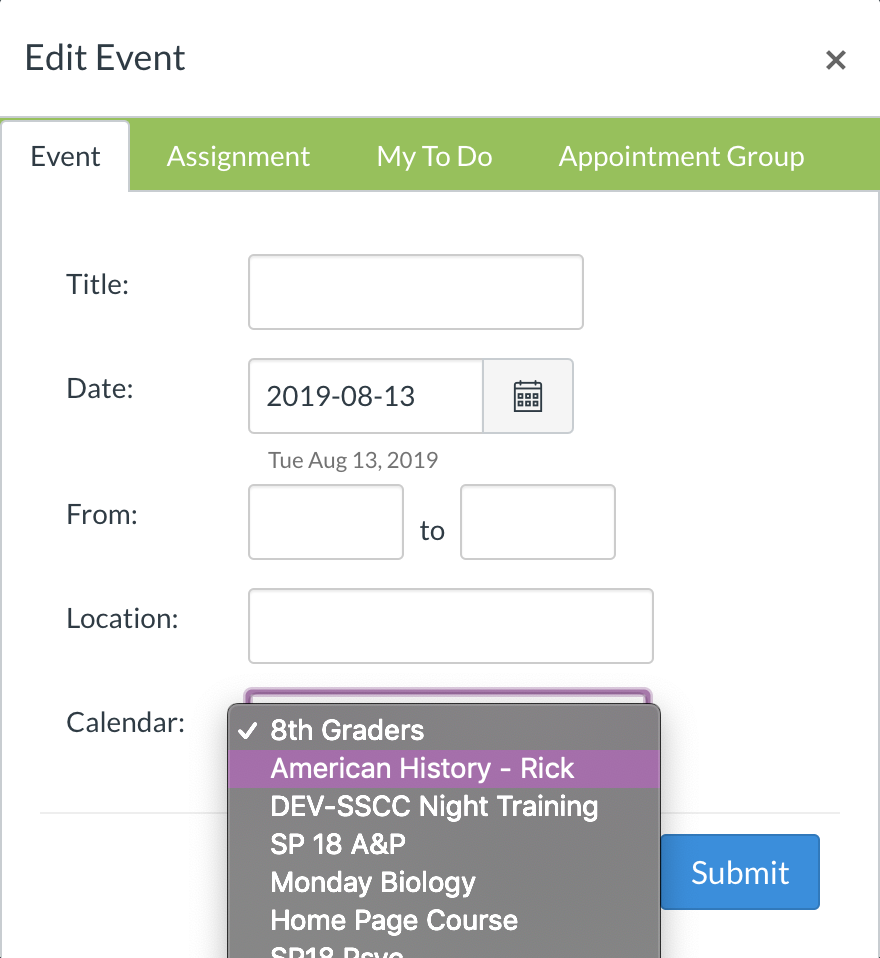Viewport: 880px width, 958px height.
Task: Select the partially visible SP18 Psyc option
Action: point(337,951)
